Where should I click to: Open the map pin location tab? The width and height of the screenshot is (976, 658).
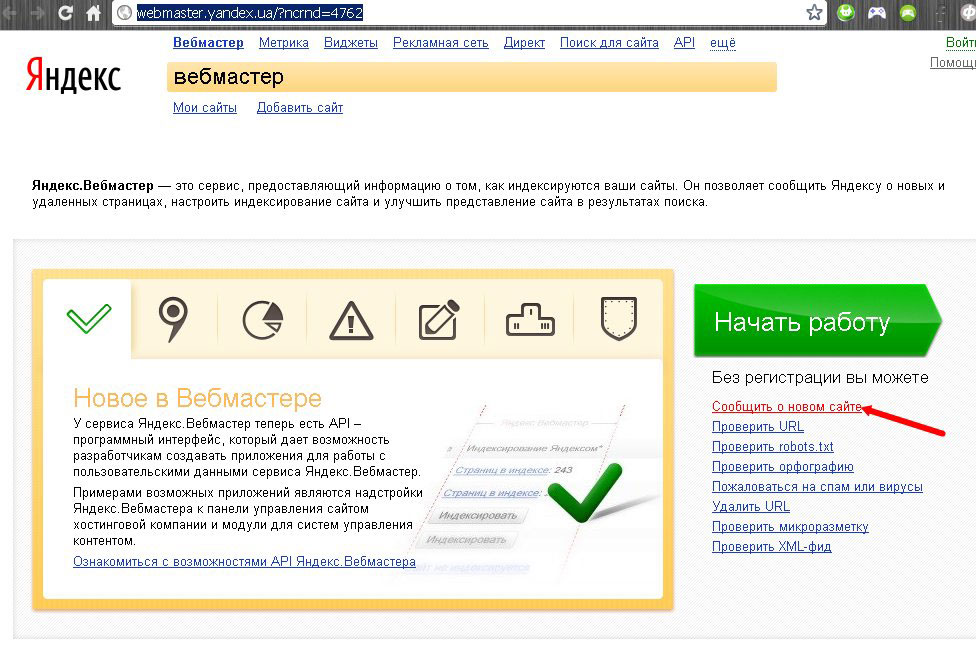click(173, 319)
